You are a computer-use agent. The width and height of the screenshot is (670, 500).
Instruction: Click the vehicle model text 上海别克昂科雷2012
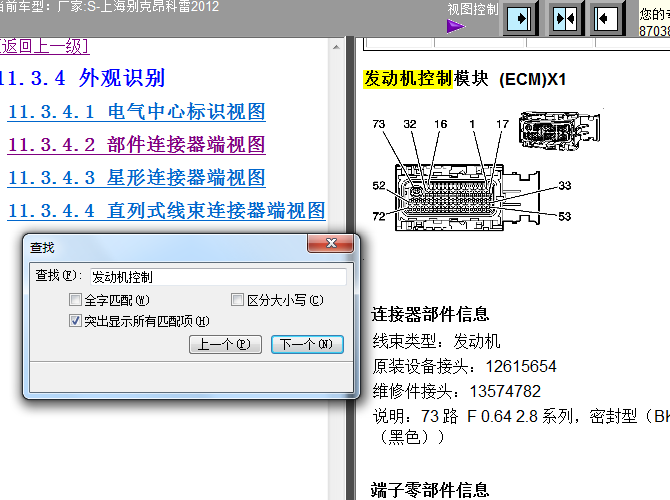(x=159, y=6)
